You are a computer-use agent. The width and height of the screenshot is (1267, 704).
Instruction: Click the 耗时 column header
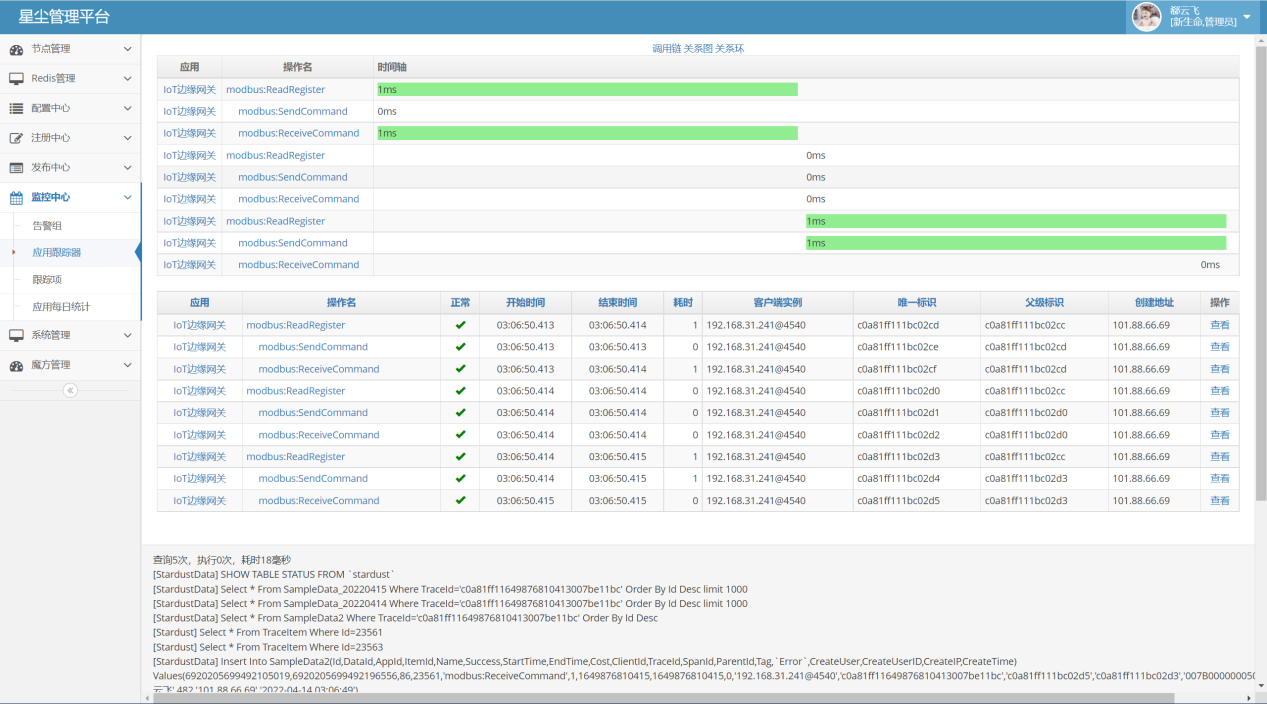coord(683,303)
